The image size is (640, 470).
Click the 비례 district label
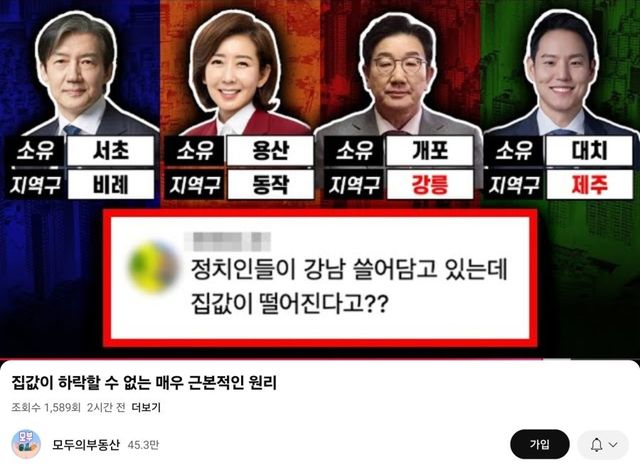click(111, 184)
